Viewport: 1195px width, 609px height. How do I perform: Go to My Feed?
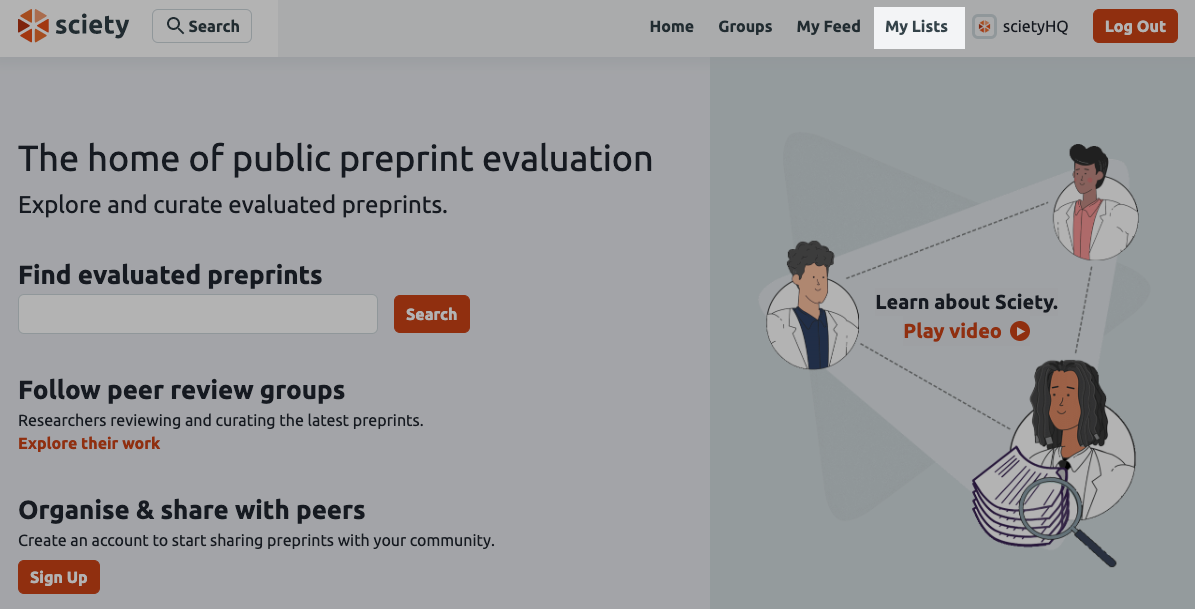tap(828, 27)
